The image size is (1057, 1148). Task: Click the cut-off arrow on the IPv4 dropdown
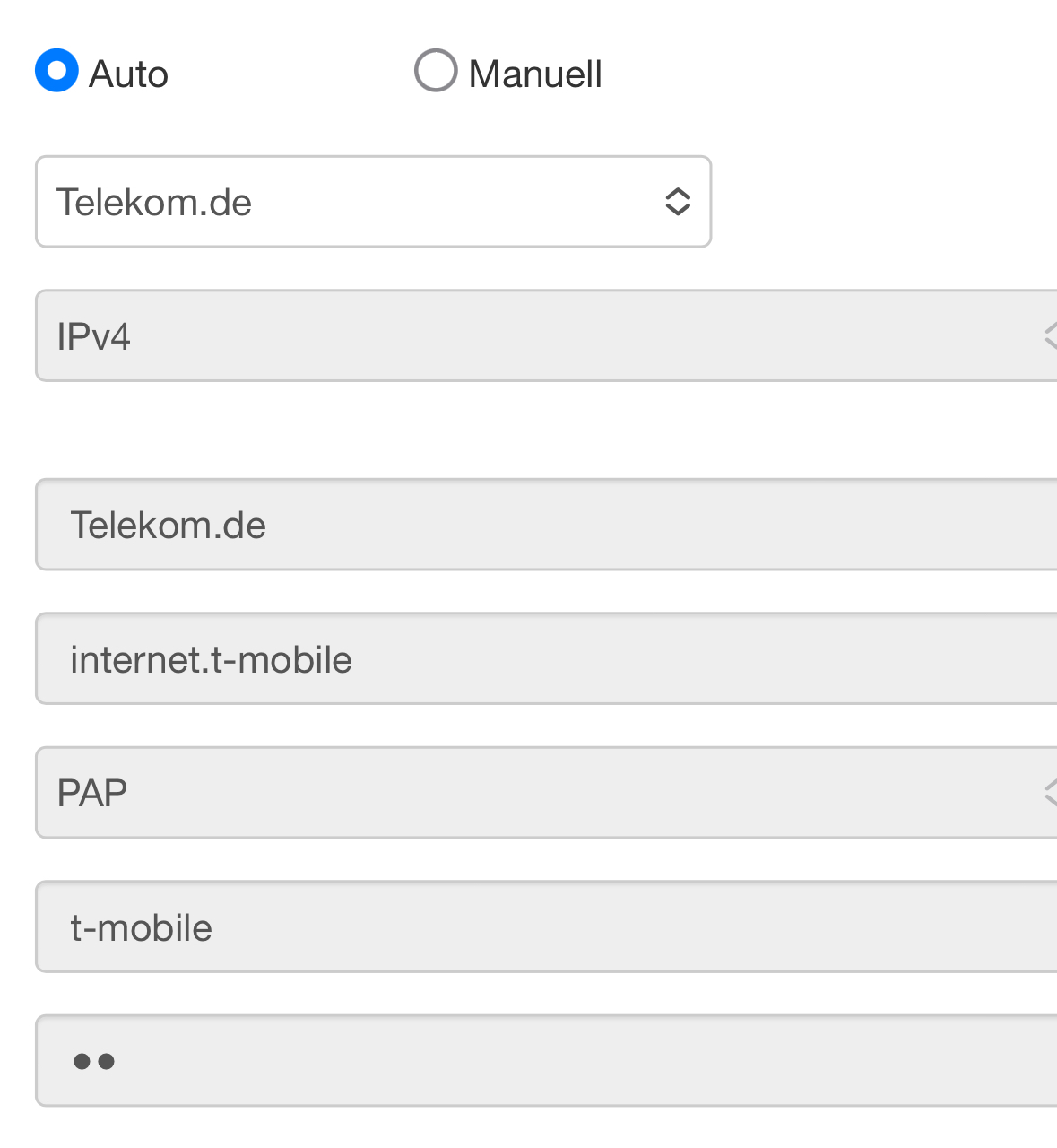coord(1051,335)
